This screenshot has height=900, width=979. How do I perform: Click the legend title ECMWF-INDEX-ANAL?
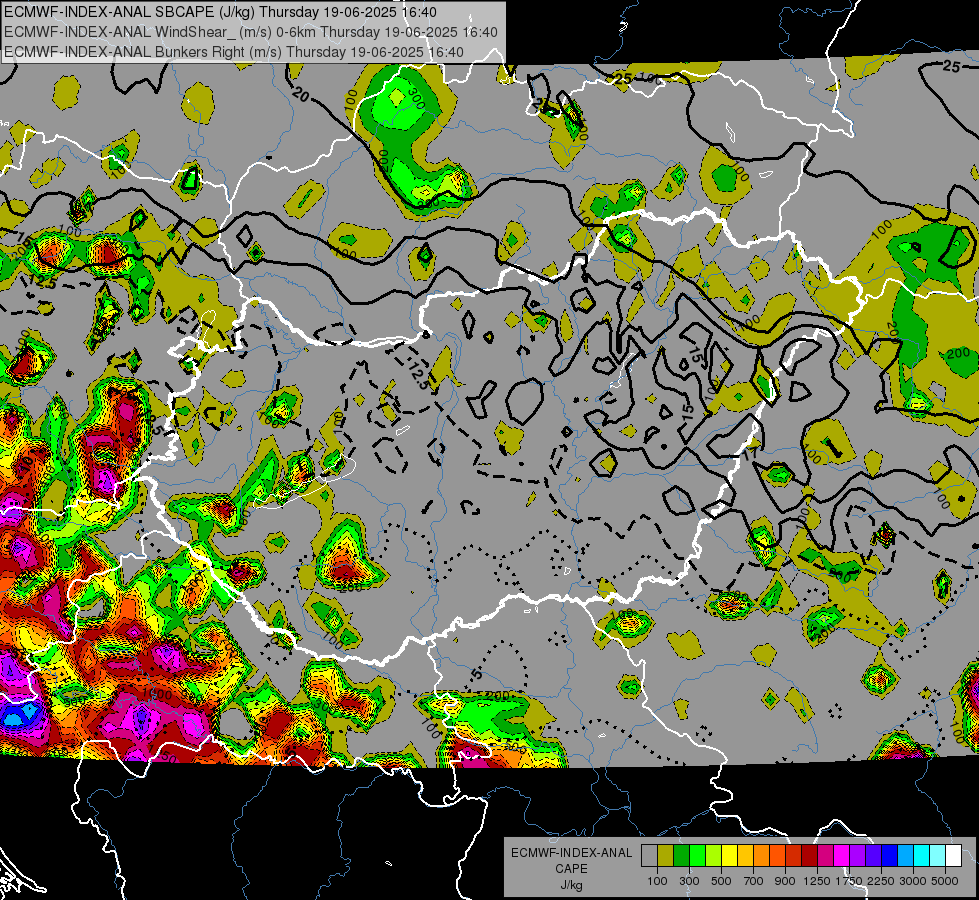(x=571, y=853)
